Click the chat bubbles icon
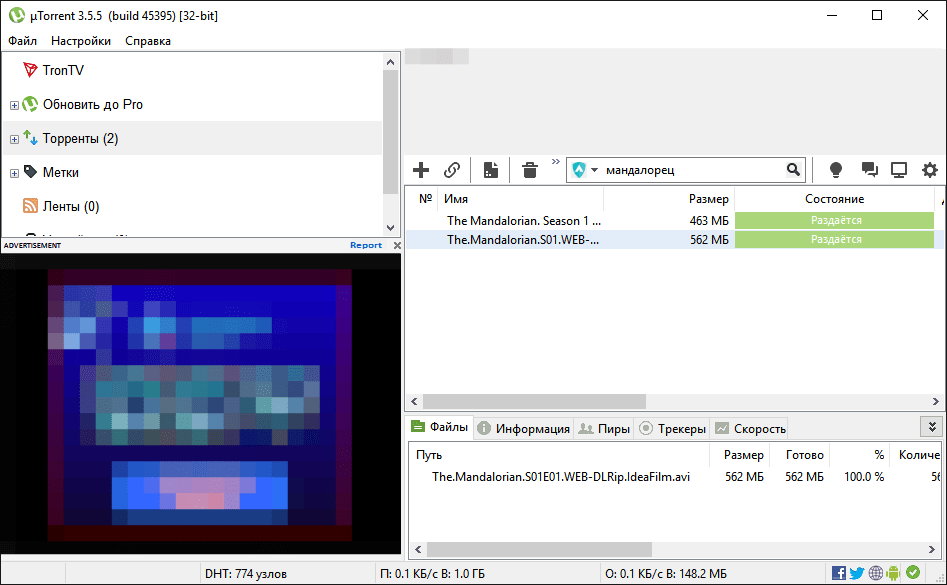947x585 pixels. pyautogui.click(x=869, y=170)
